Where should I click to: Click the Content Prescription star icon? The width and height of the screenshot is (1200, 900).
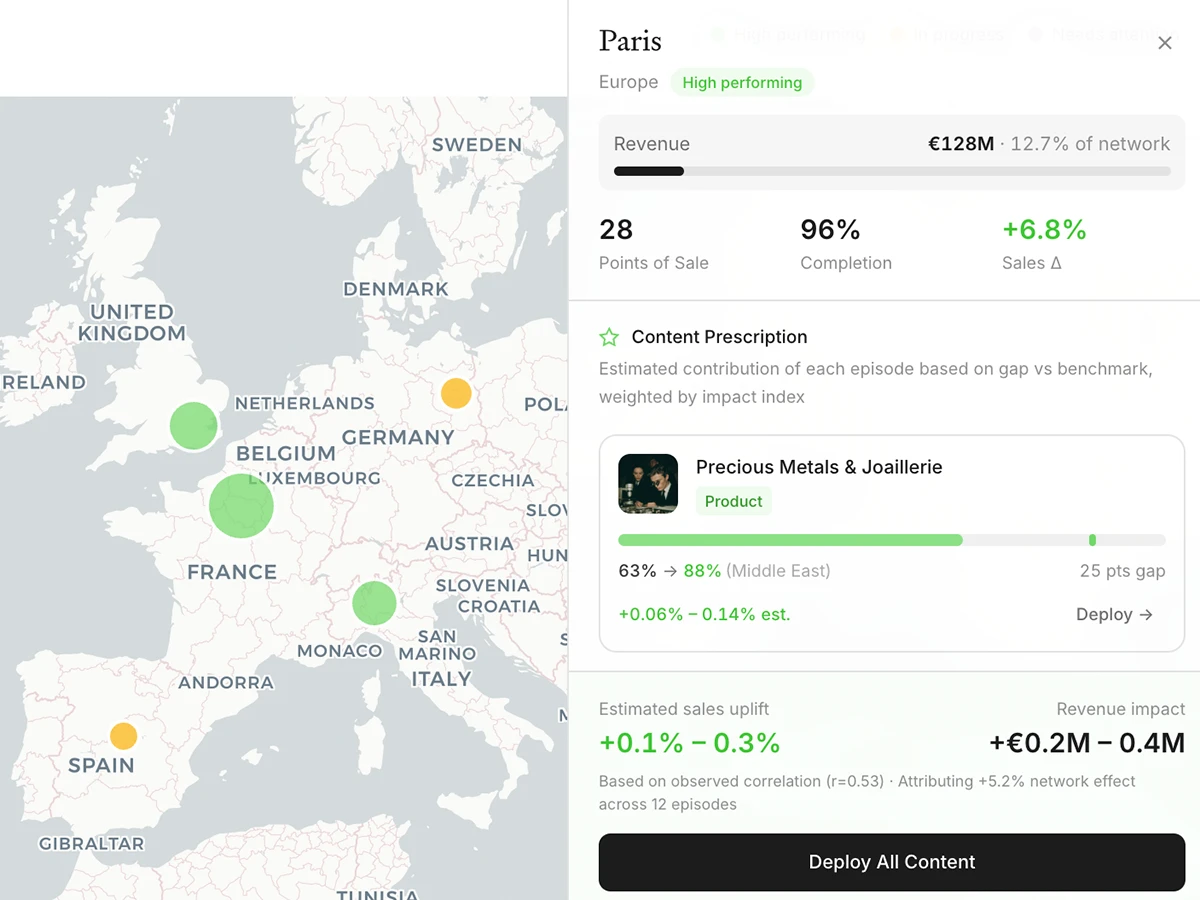pyautogui.click(x=608, y=337)
